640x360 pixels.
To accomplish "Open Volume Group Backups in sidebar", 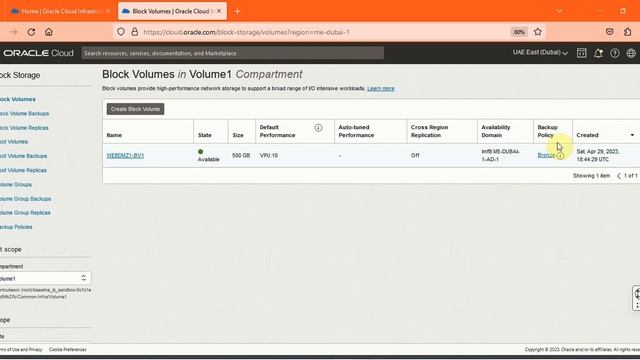I will point(25,199).
